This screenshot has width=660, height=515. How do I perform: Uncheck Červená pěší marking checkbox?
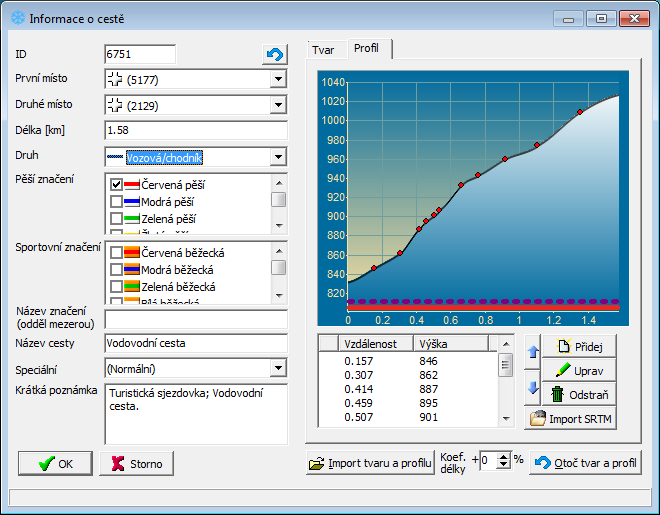pyautogui.click(x=117, y=185)
